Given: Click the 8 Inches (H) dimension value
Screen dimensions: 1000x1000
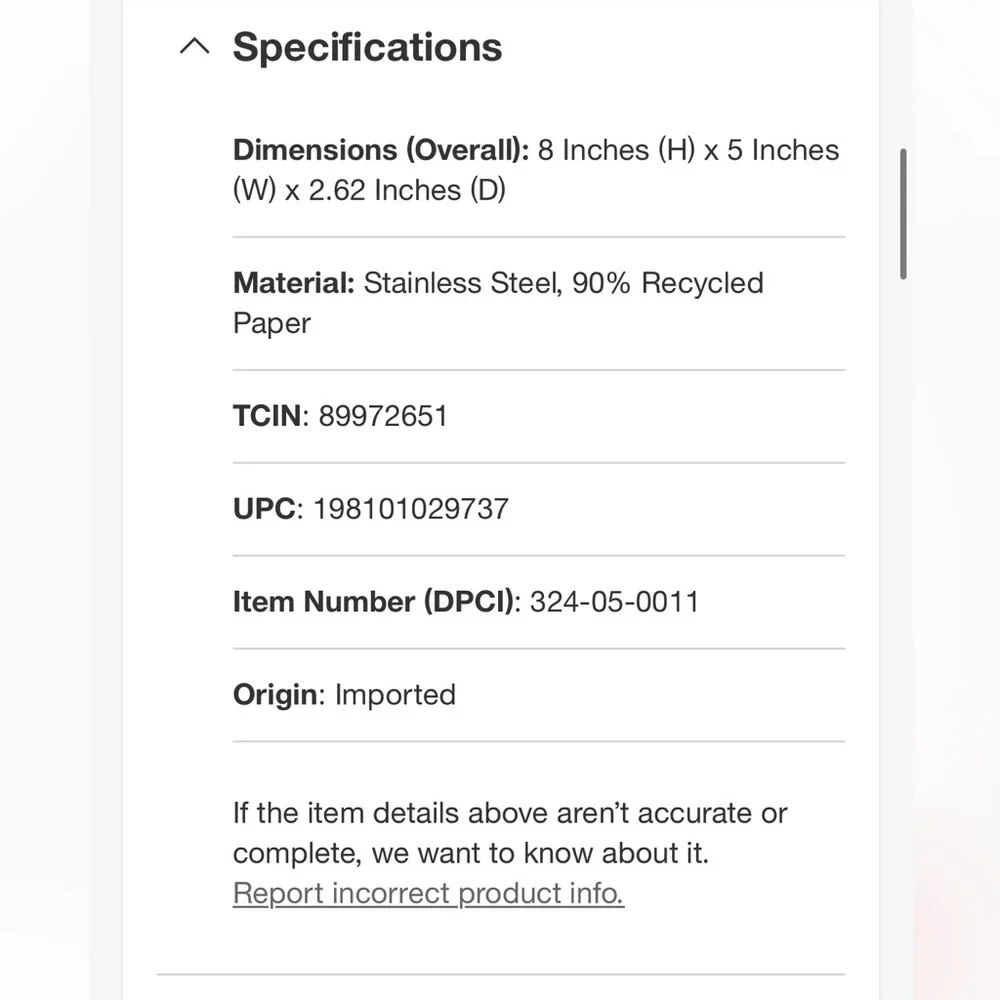Looking at the screenshot, I should click(616, 151).
